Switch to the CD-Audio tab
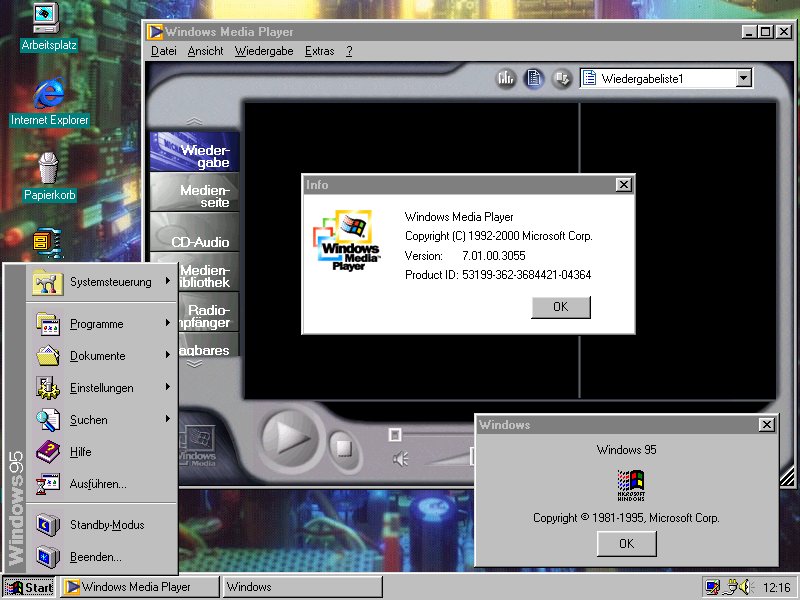This screenshot has height=600, width=800. point(196,241)
